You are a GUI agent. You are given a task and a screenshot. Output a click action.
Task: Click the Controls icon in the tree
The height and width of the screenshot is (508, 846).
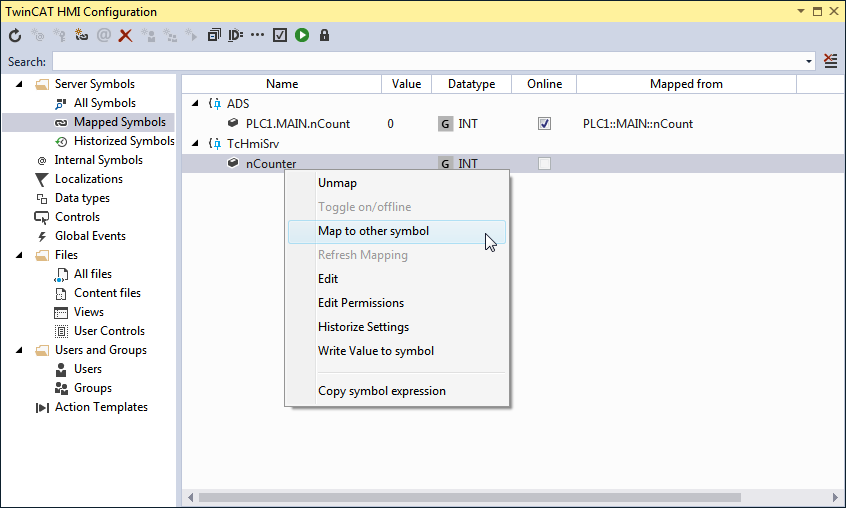click(x=42, y=217)
